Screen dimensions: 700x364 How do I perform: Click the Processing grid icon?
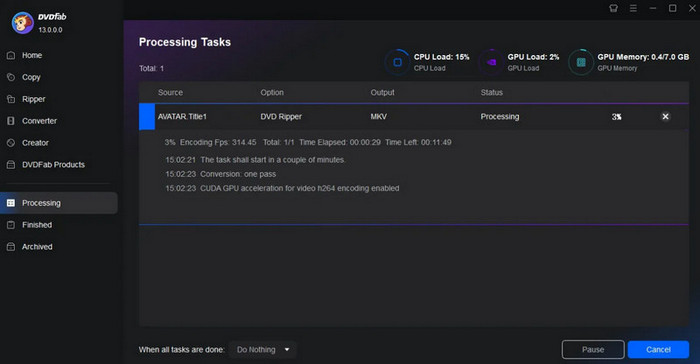click(11, 203)
